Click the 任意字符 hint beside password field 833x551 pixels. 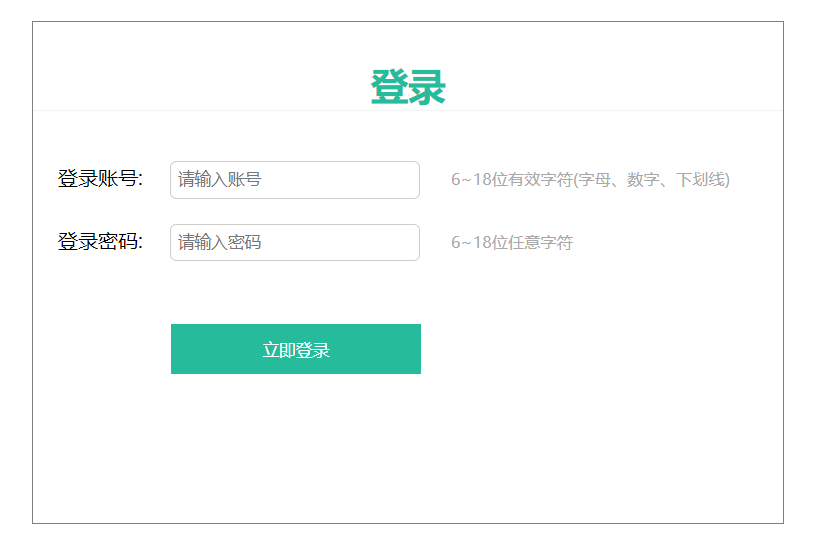click(511, 243)
